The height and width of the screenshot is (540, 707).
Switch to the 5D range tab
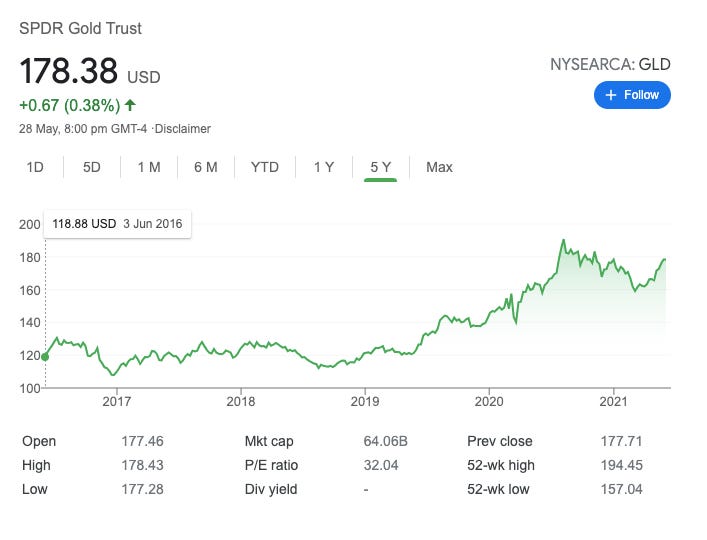pyautogui.click(x=92, y=167)
